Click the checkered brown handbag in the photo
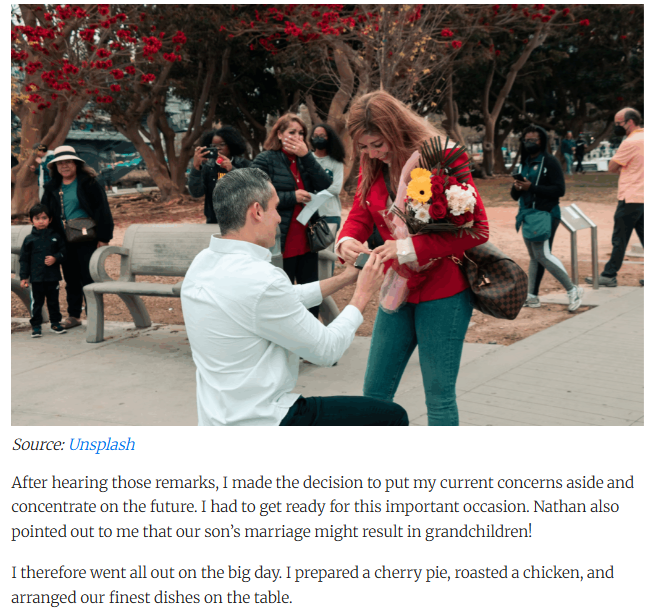 click(495, 282)
